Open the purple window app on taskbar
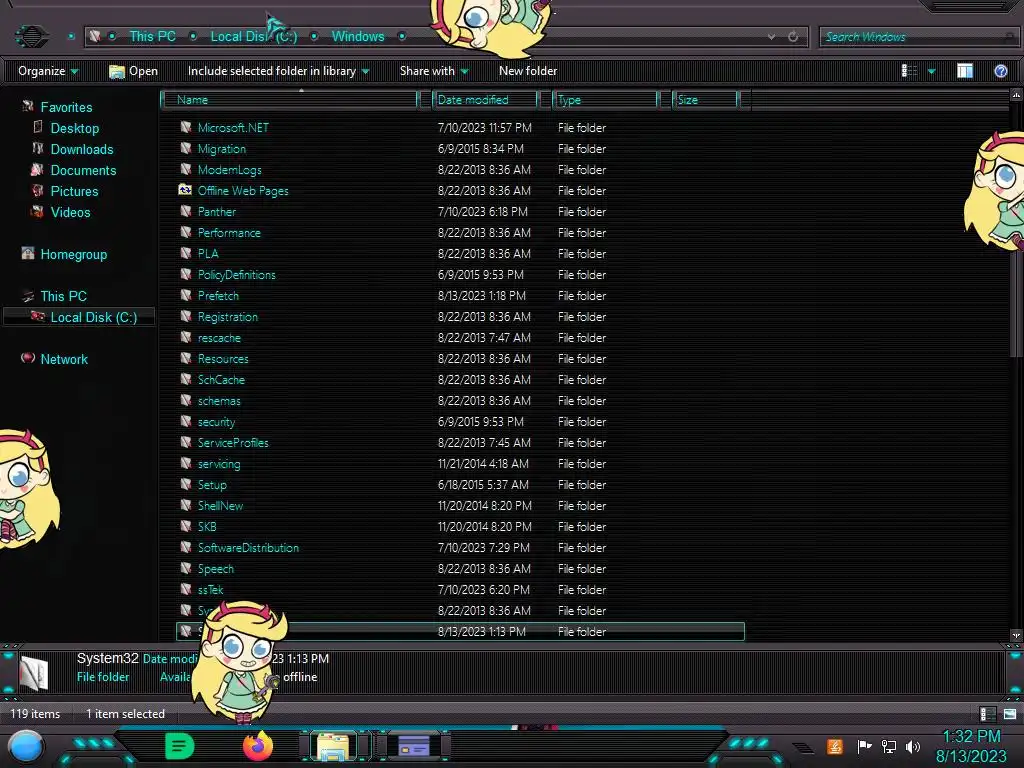This screenshot has height=768, width=1024. [x=413, y=746]
